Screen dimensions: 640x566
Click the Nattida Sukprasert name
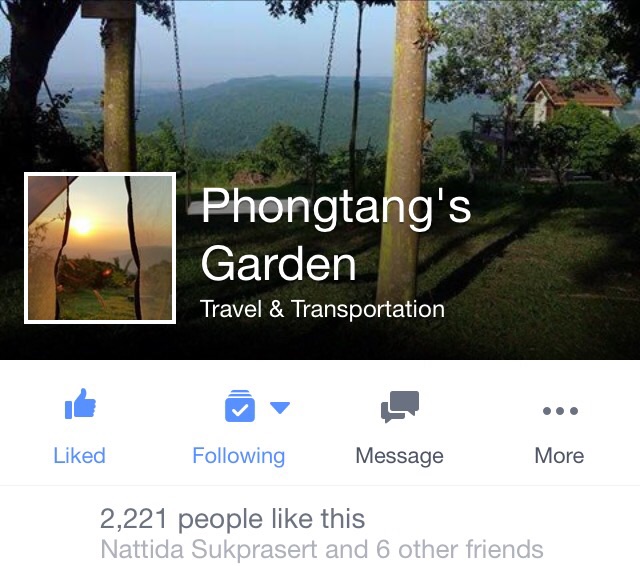tap(209, 549)
